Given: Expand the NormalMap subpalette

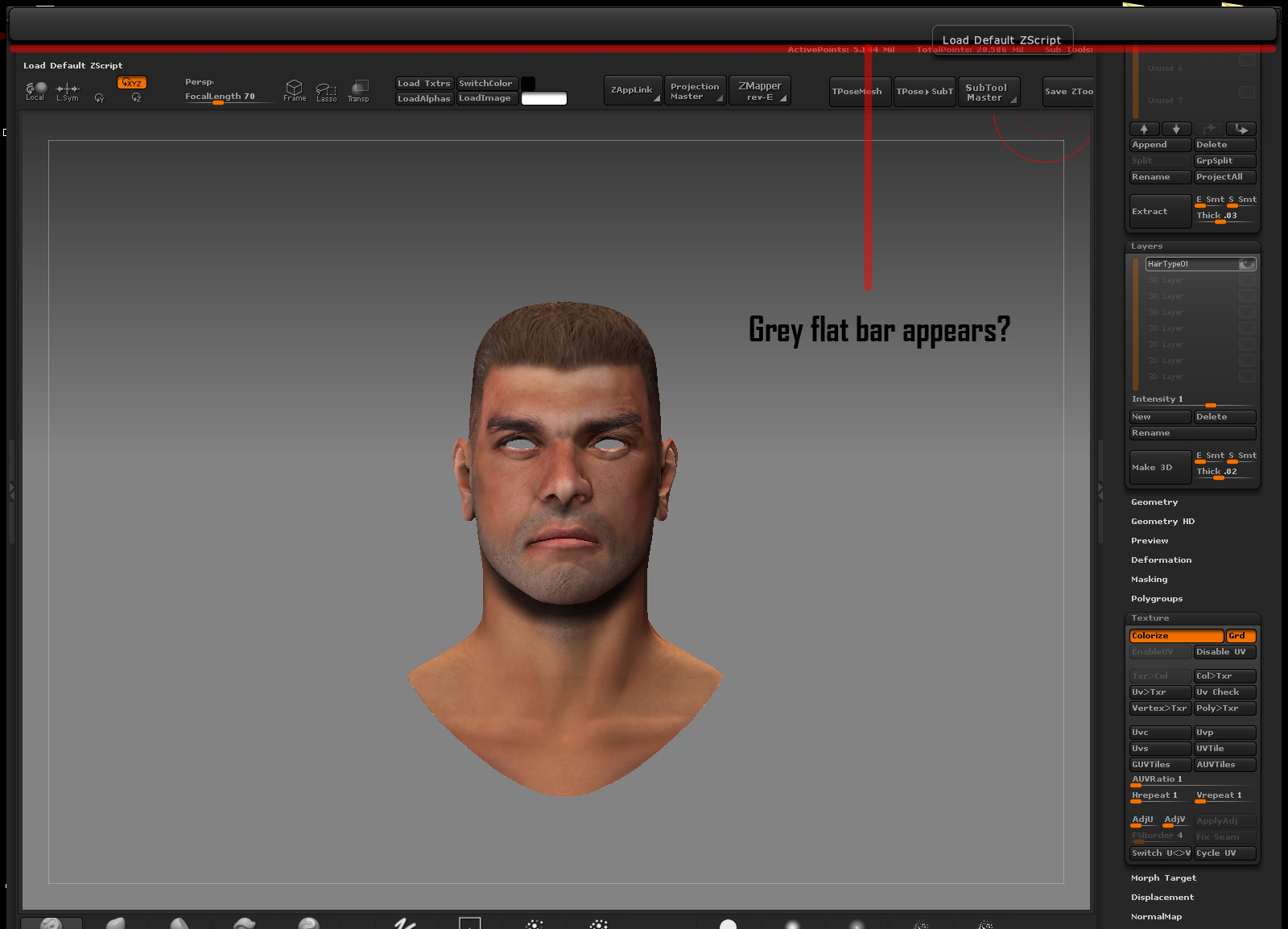Looking at the screenshot, I should point(1156,917).
